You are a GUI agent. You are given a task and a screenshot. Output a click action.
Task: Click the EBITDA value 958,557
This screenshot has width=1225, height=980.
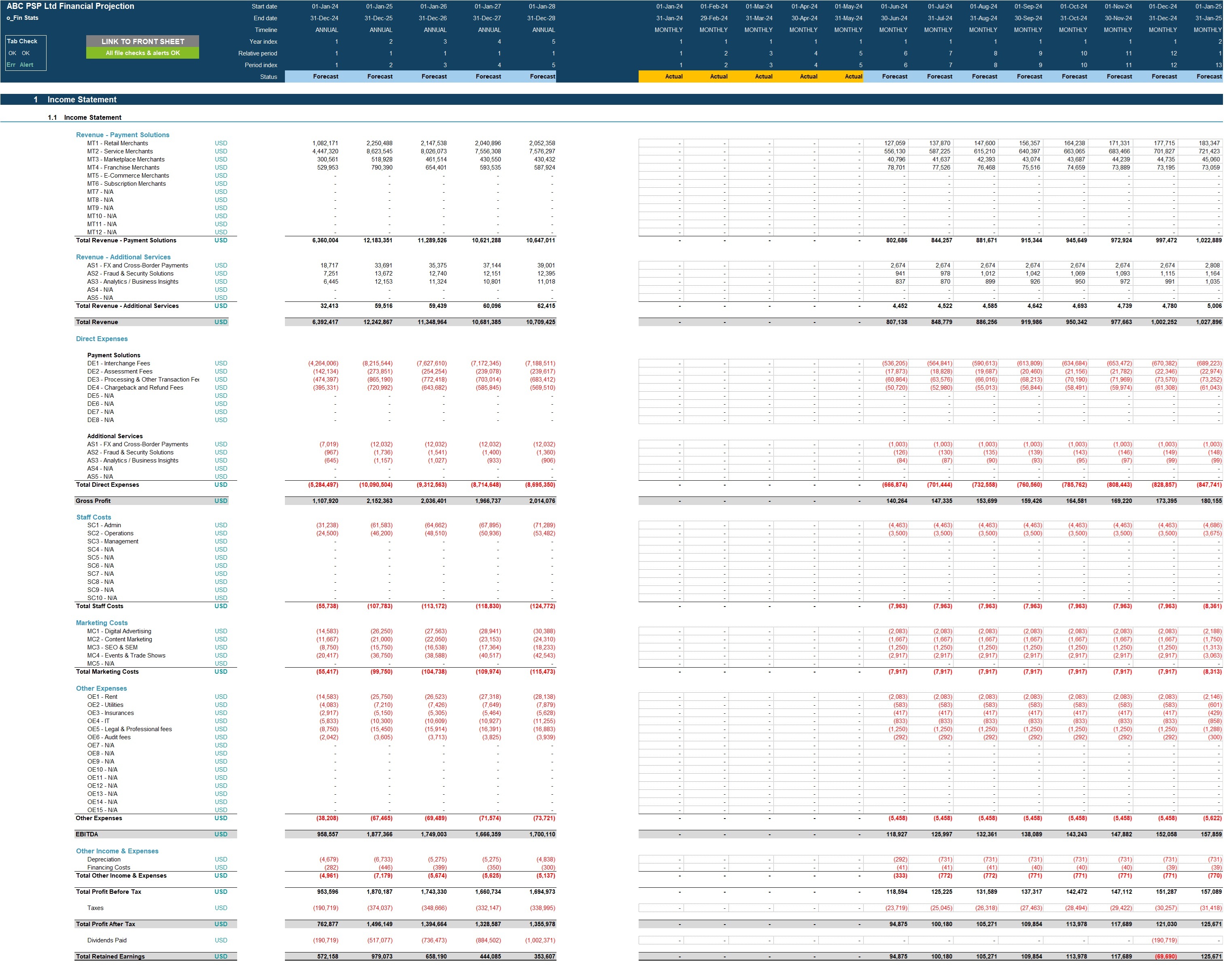[x=327, y=835]
